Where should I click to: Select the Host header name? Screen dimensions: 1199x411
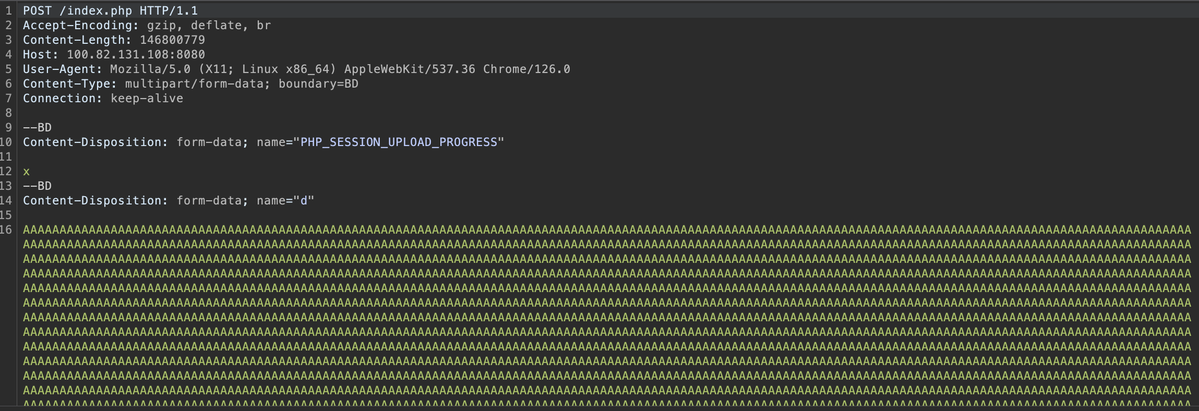41,54
